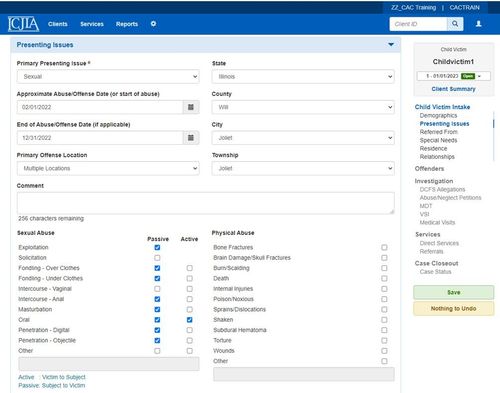The height and width of the screenshot is (393, 500).
Task: Click the End of Abuse/Offense Date field
Action: point(100,138)
